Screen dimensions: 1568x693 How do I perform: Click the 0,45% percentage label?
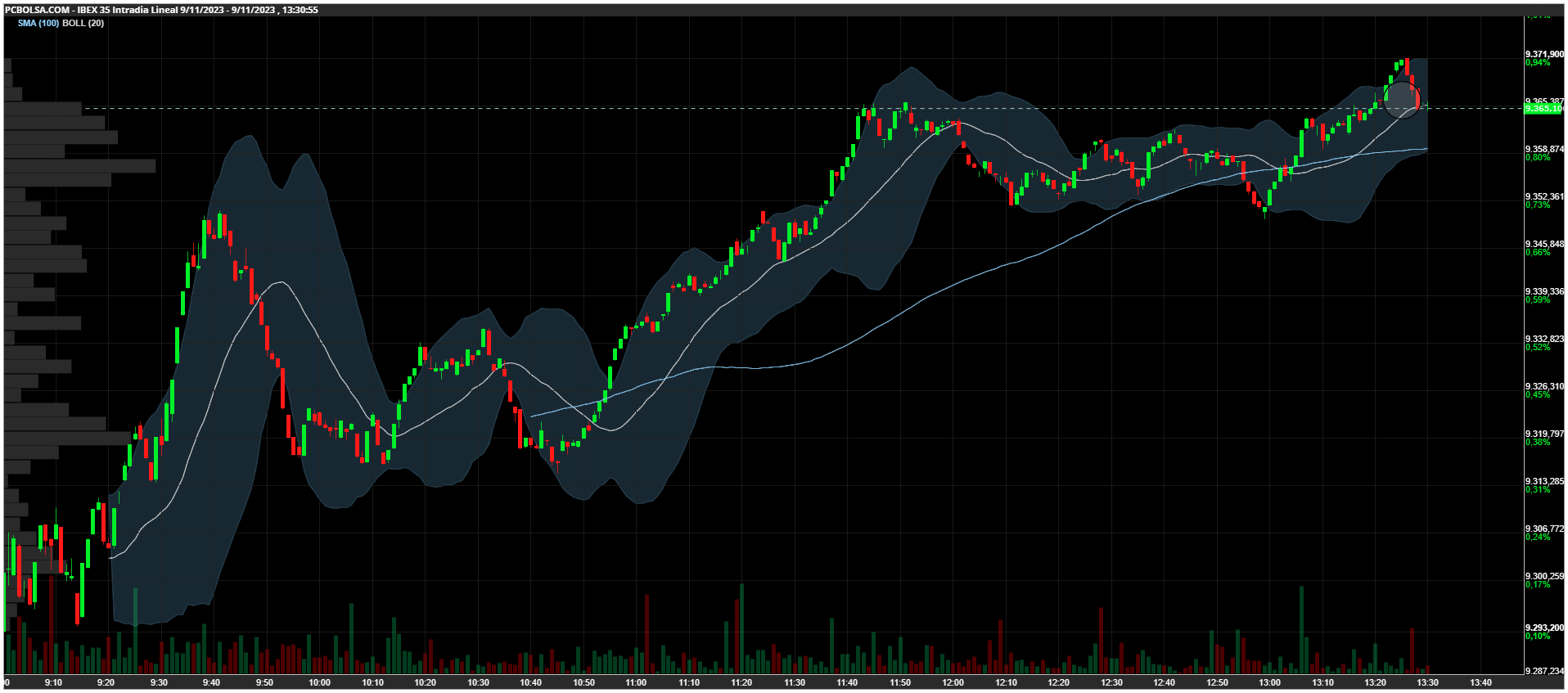click(1538, 394)
